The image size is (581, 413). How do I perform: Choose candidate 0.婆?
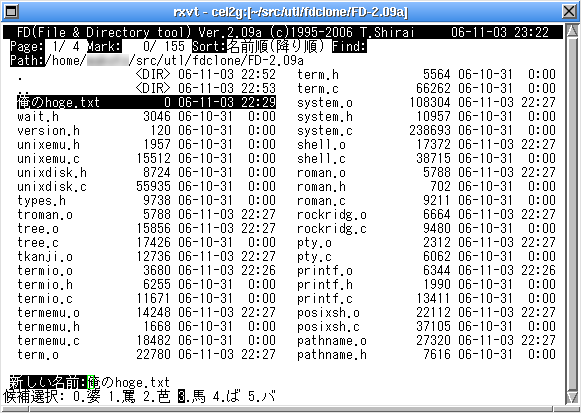86,396
